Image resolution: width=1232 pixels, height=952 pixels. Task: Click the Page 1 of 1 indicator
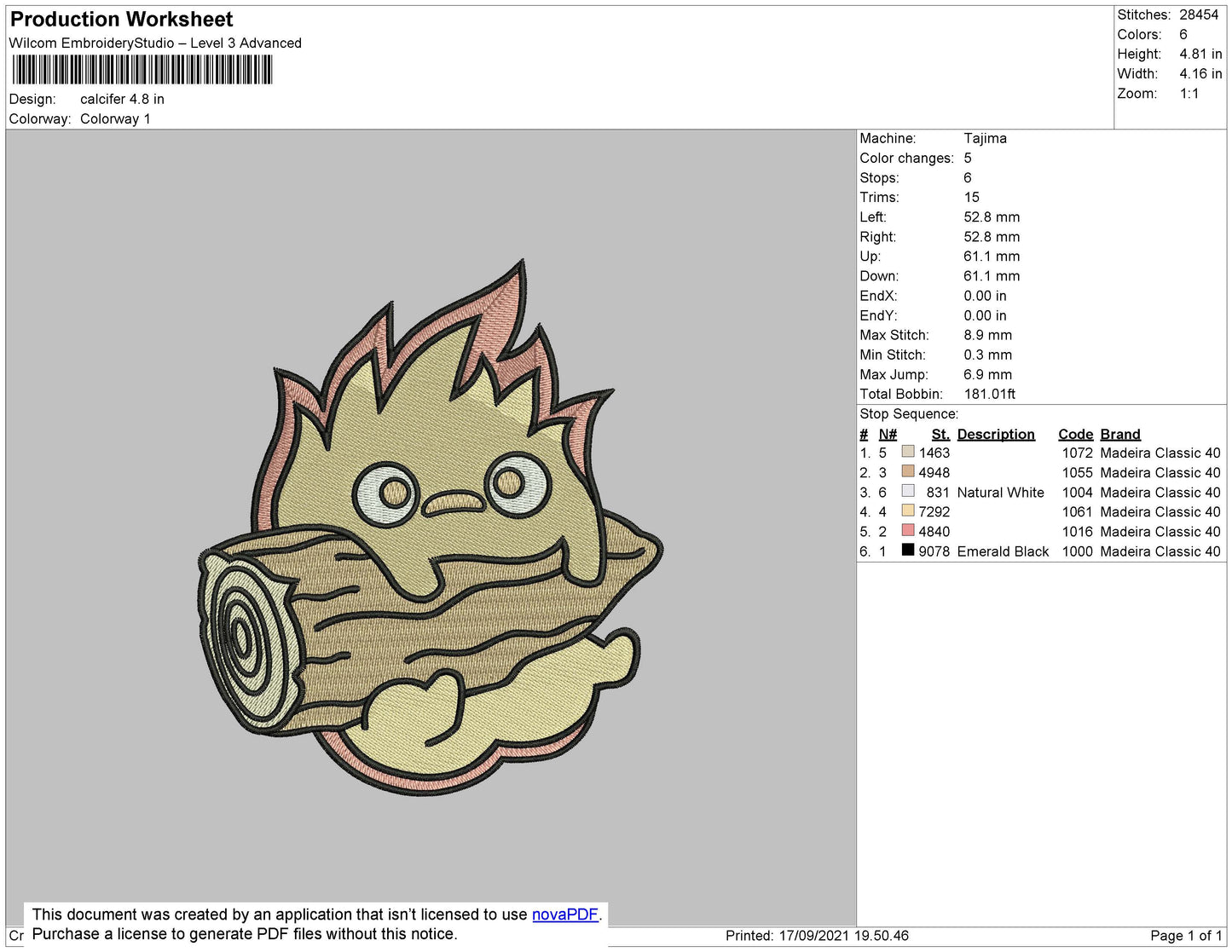[1185, 936]
